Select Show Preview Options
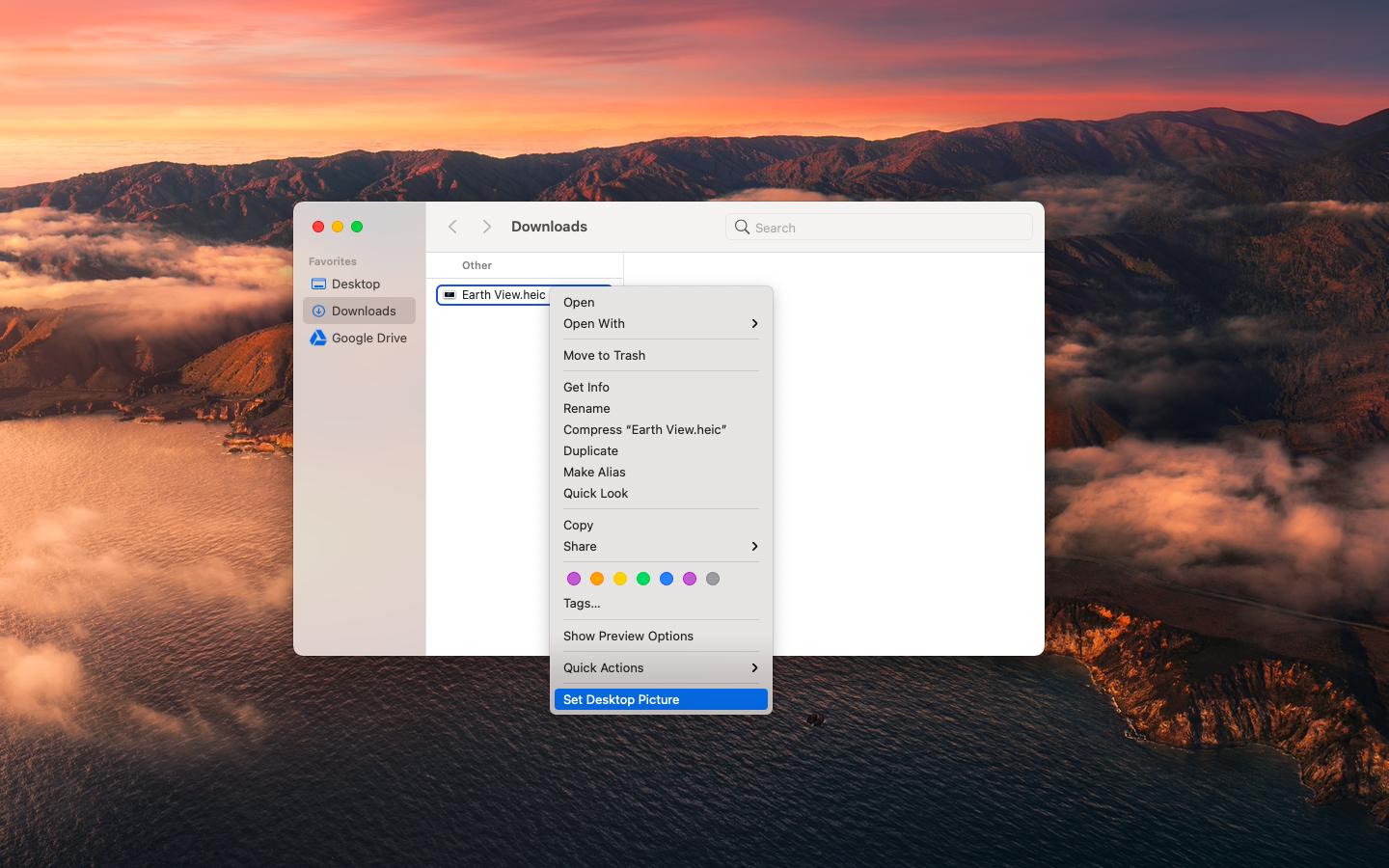Image resolution: width=1389 pixels, height=868 pixels. 661,636
